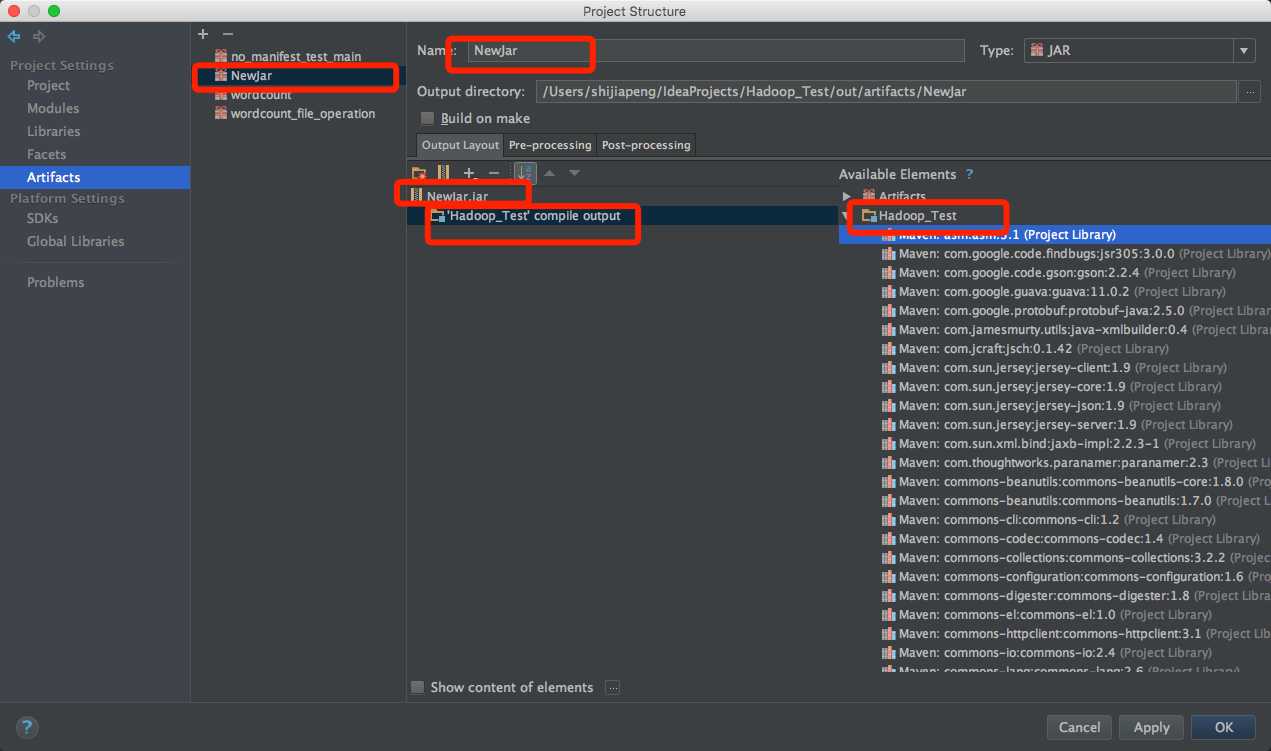Viewport: 1271px width, 751px height.
Task: Select Maven jersey-client:1.9 library
Action: pos(1055,367)
